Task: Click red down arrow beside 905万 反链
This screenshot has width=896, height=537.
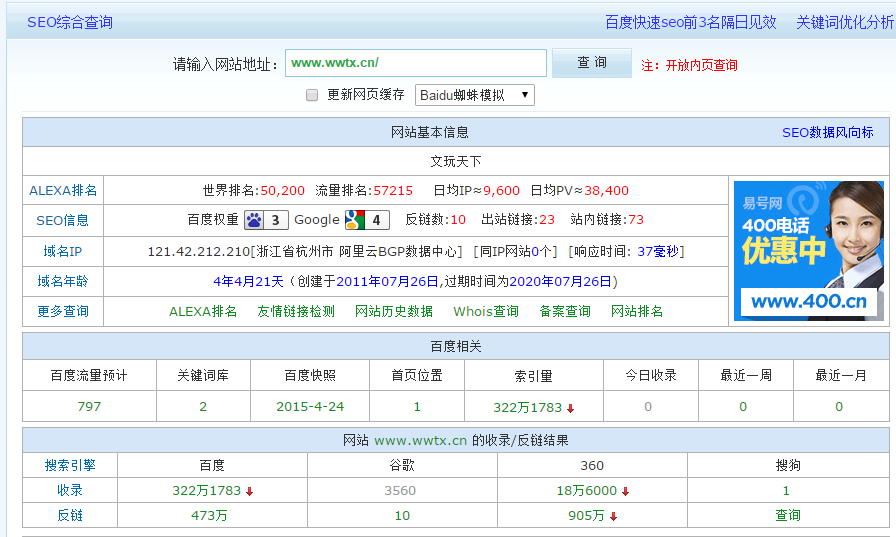Action: click(614, 516)
